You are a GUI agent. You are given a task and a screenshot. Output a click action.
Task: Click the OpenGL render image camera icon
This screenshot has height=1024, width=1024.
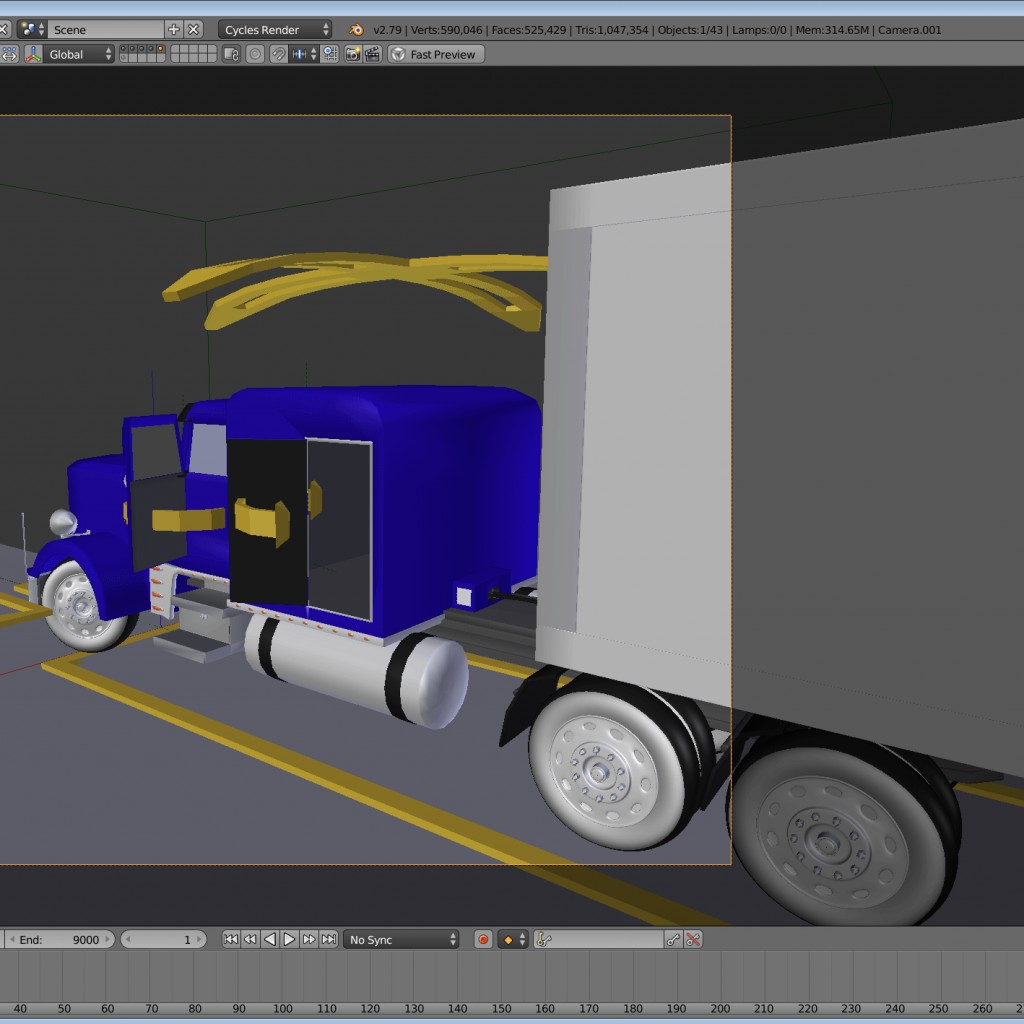(354, 54)
